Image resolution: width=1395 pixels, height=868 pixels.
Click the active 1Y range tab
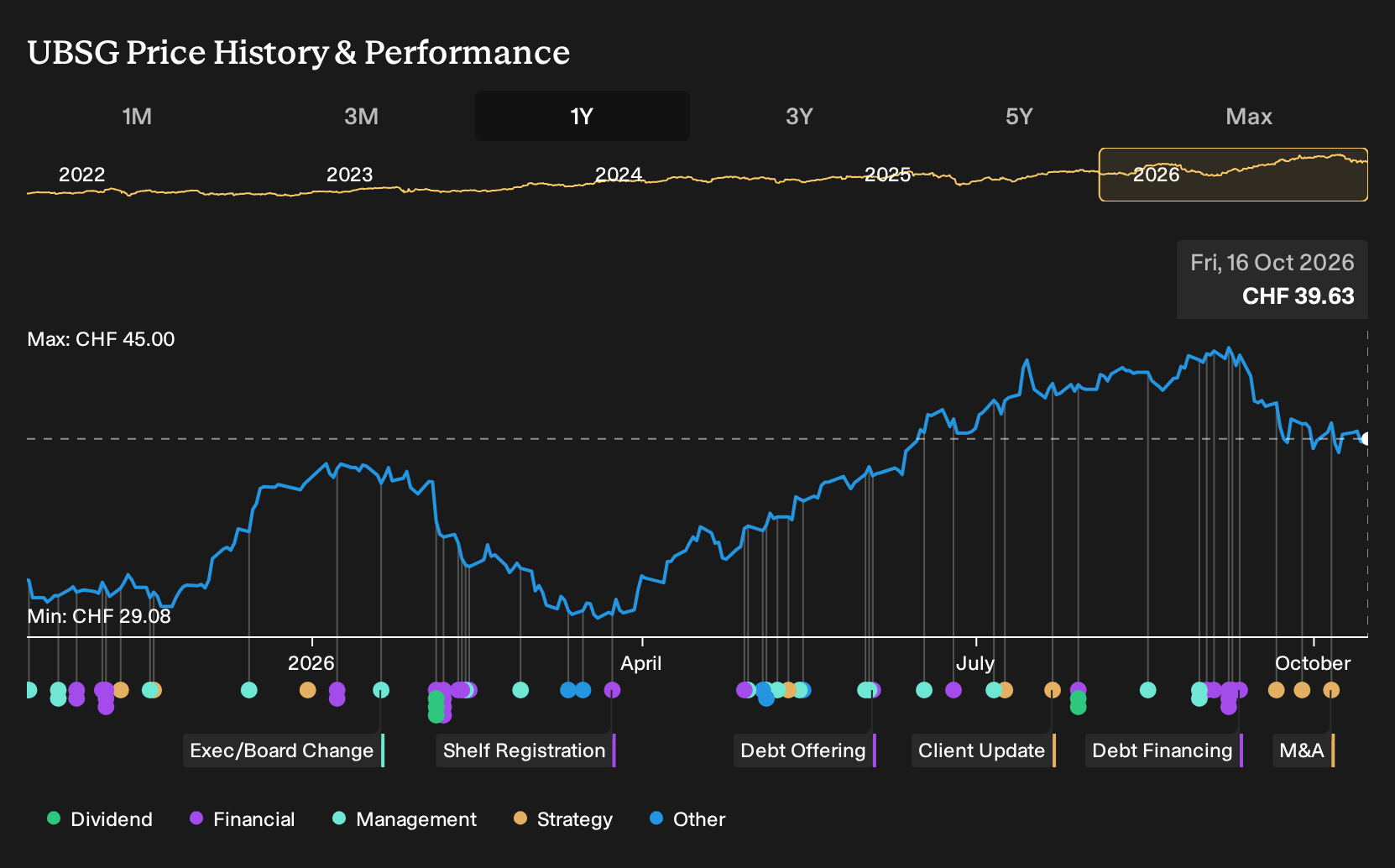[x=583, y=116]
